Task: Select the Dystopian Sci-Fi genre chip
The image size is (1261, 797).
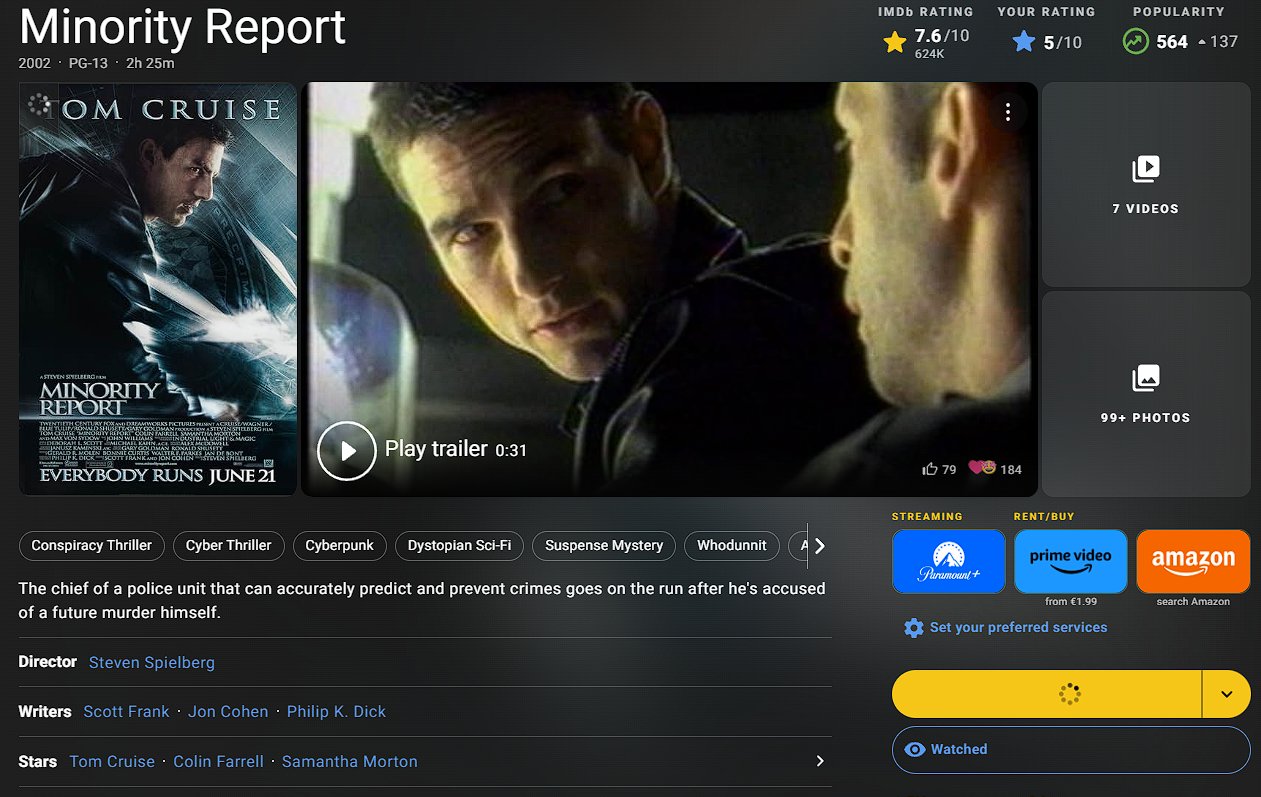Action: click(460, 545)
